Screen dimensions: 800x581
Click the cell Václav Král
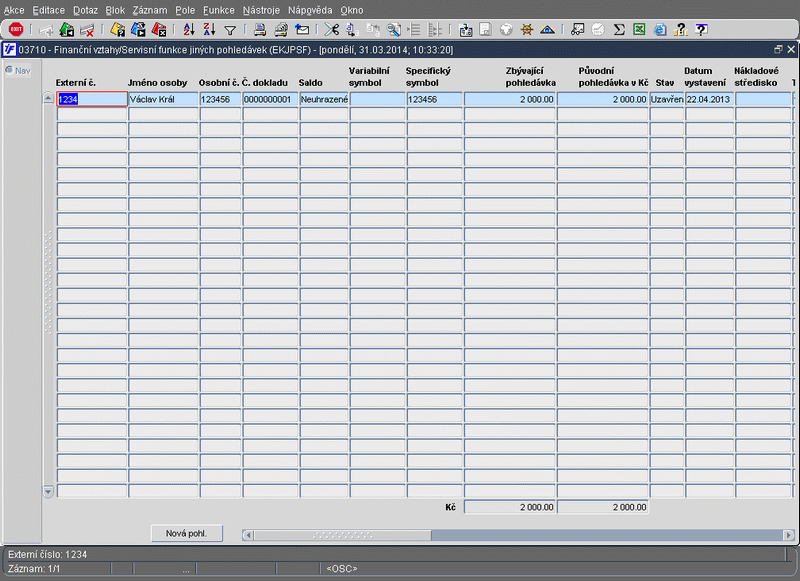tap(163, 99)
